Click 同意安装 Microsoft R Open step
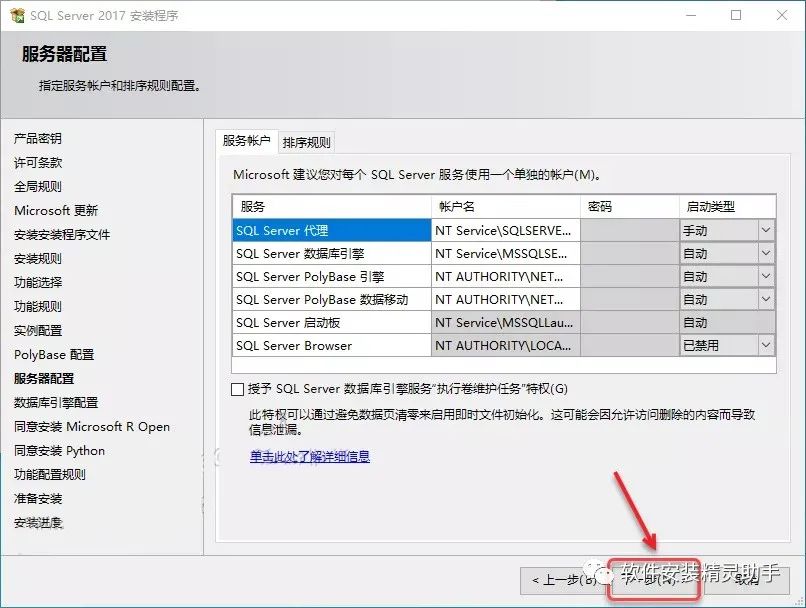The height and width of the screenshot is (608, 806). click(91, 427)
